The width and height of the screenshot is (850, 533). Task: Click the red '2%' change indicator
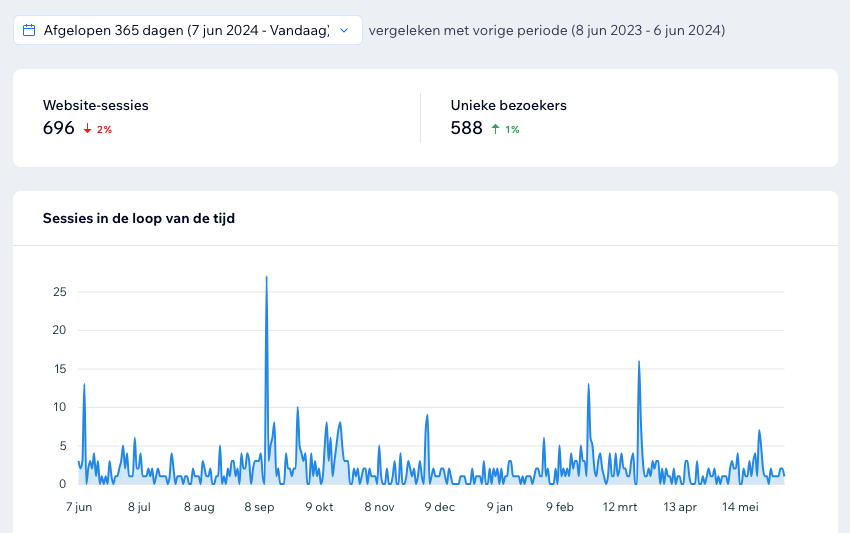pyautogui.click(x=105, y=130)
